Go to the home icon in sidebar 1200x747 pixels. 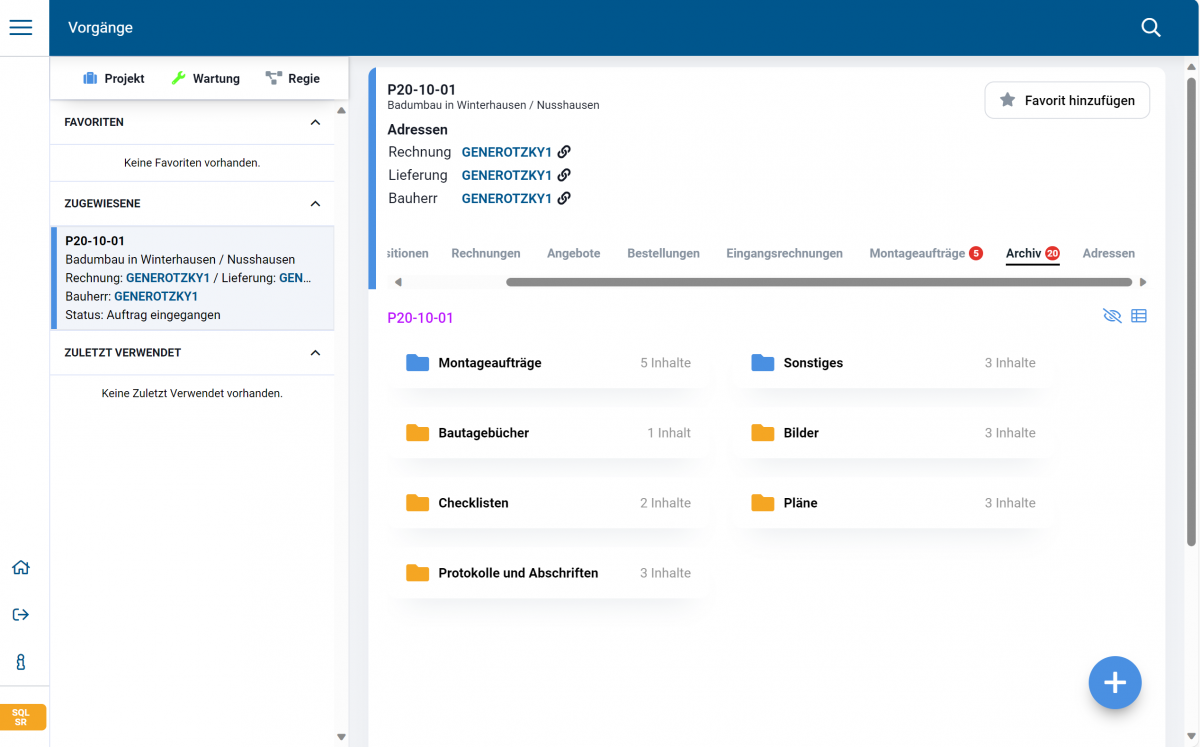tap(21, 568)
